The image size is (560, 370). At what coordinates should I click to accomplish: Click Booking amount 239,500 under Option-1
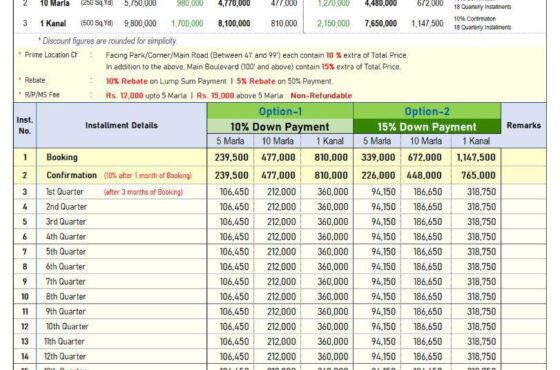231,158
